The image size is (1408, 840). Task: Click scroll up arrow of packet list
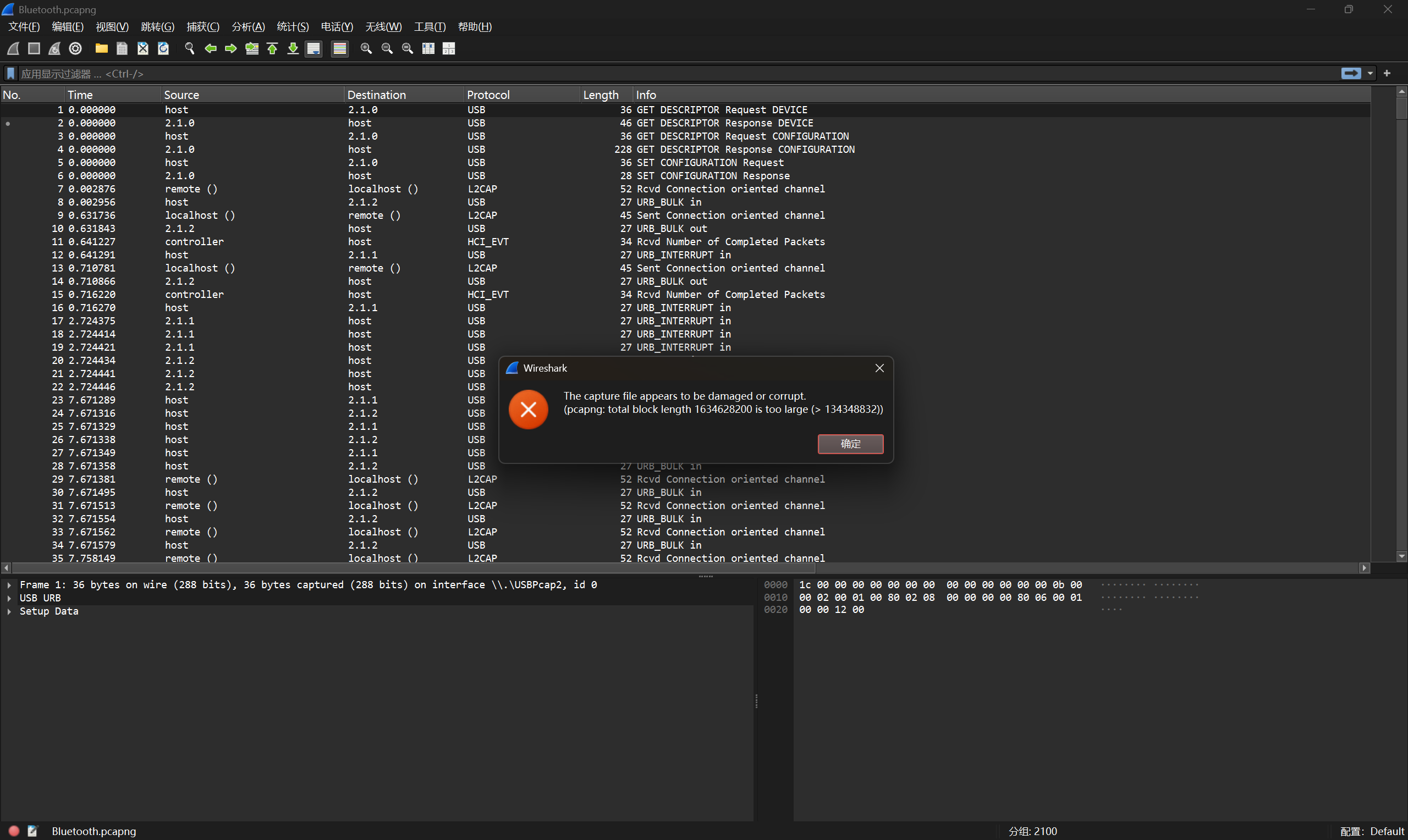tap(1401, 91)
